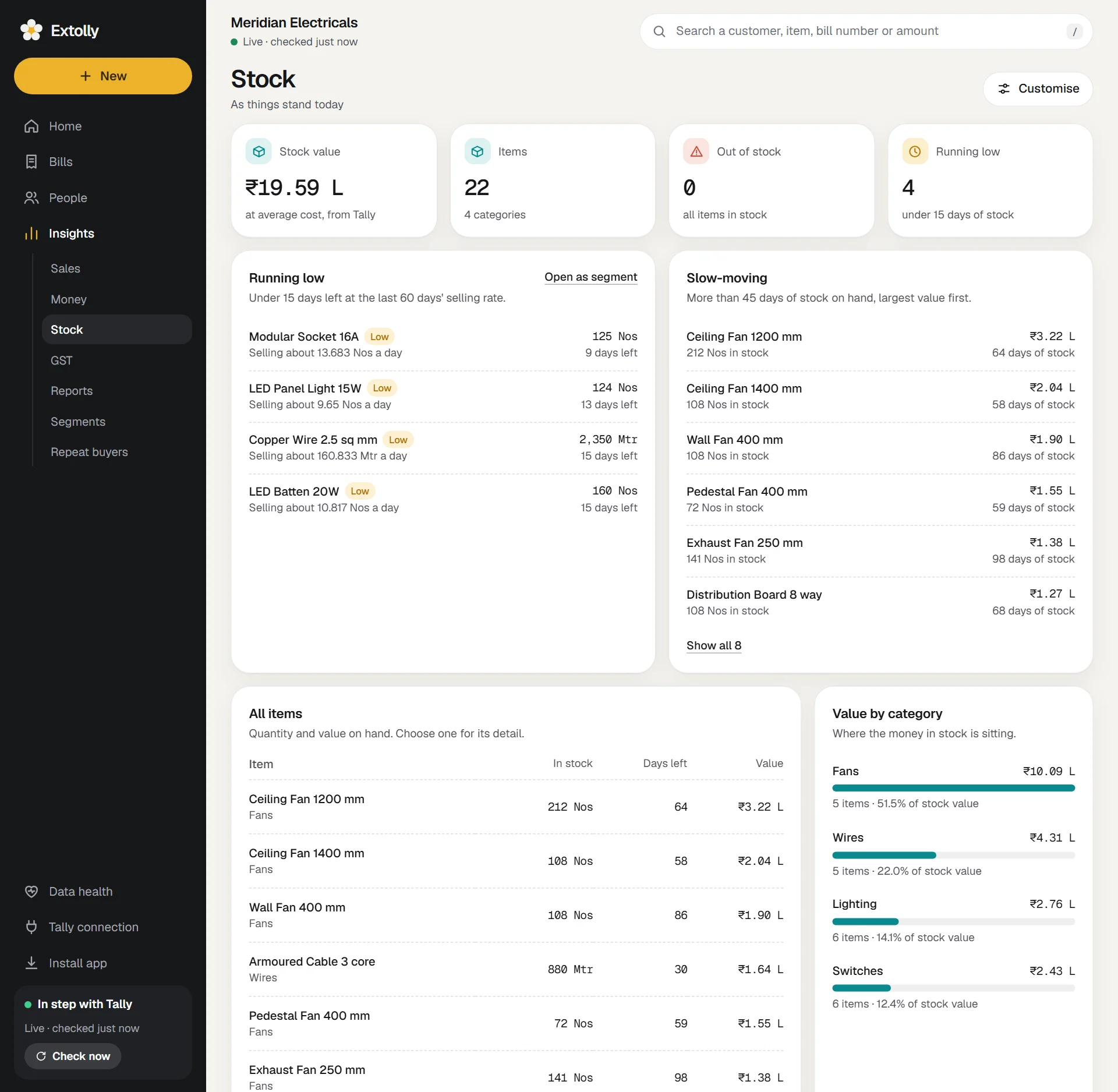Click the Check now button

pyautogui.click(x=73, y=1056)
